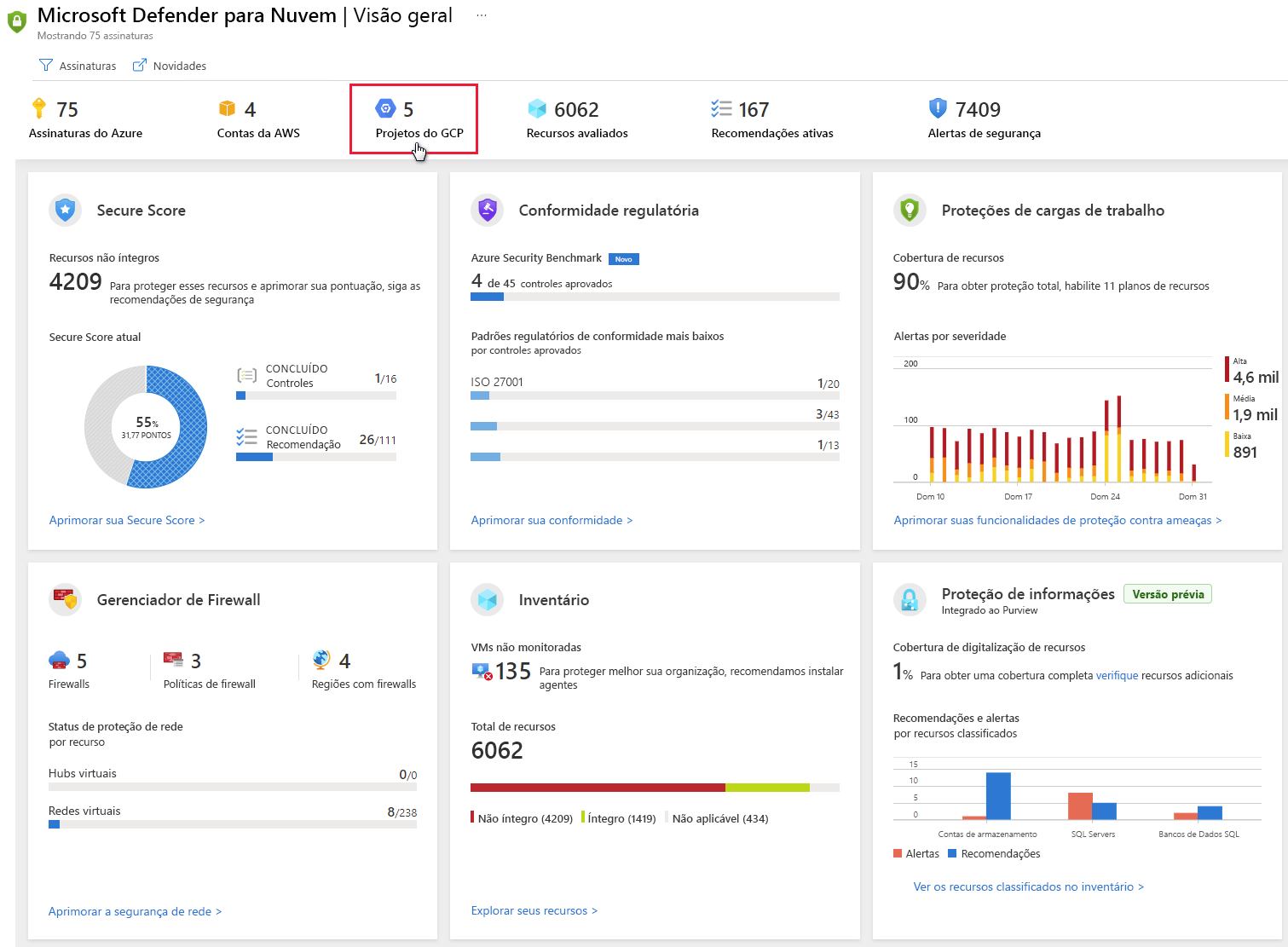This screenshot has height=947, width=1288.
Task: Click the red Não íntegro inventory bar segment
Action: [x=598, y=788]
